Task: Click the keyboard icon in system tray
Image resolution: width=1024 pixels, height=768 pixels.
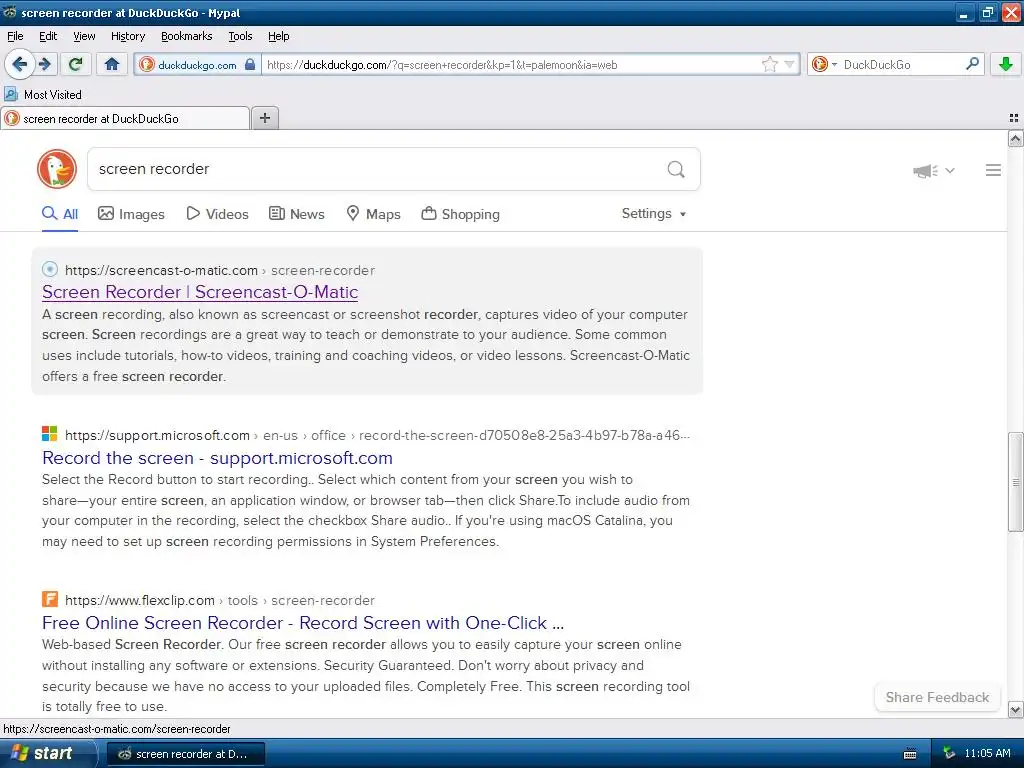Action: coord(909,754)
